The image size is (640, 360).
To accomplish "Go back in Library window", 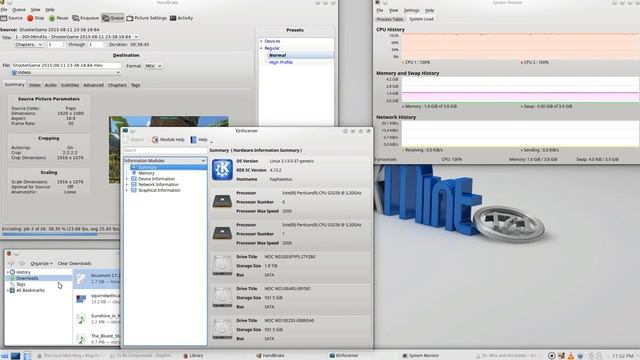I will pos(11,263).
